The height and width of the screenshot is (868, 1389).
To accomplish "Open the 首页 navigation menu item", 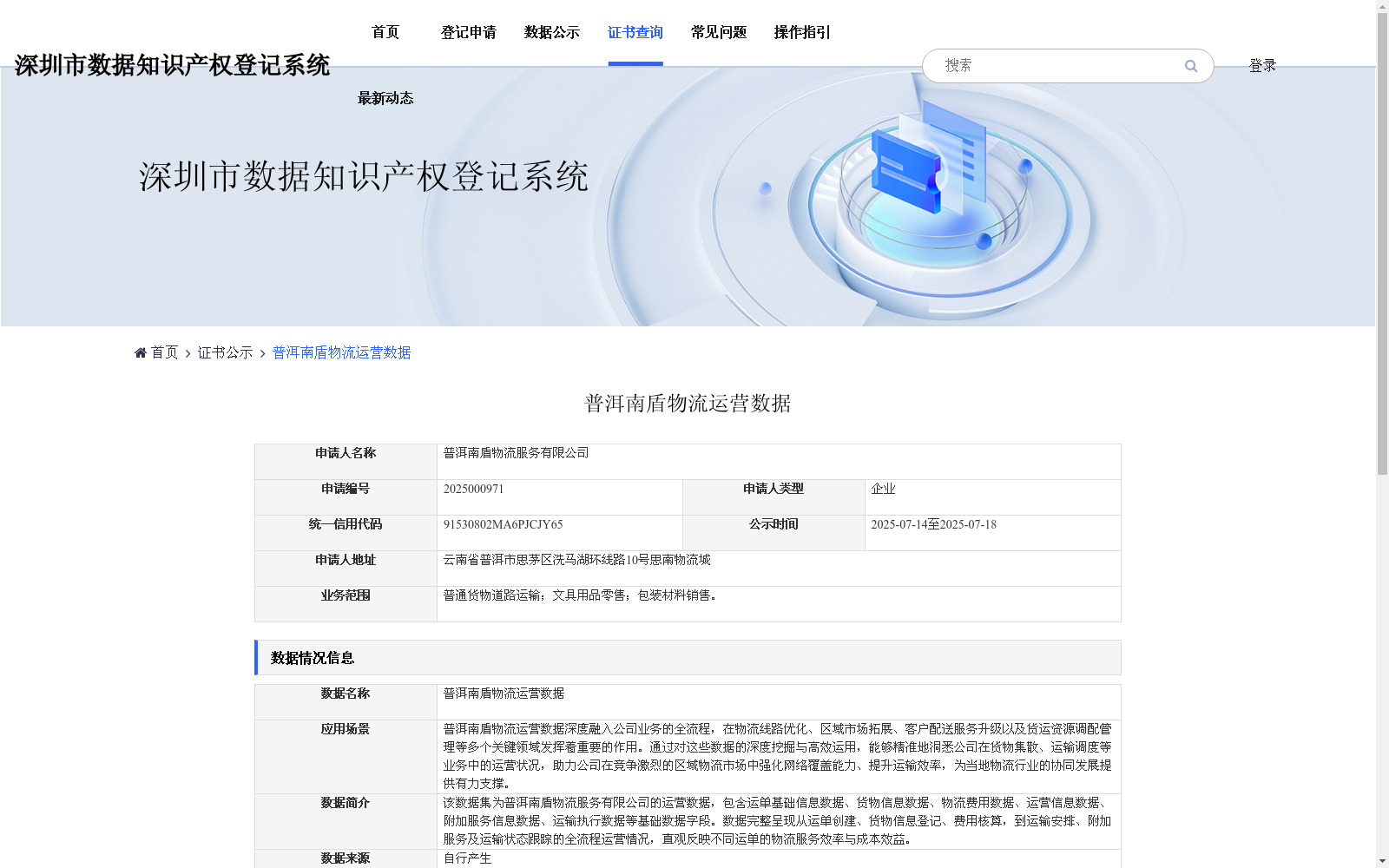I will (385, 32).
